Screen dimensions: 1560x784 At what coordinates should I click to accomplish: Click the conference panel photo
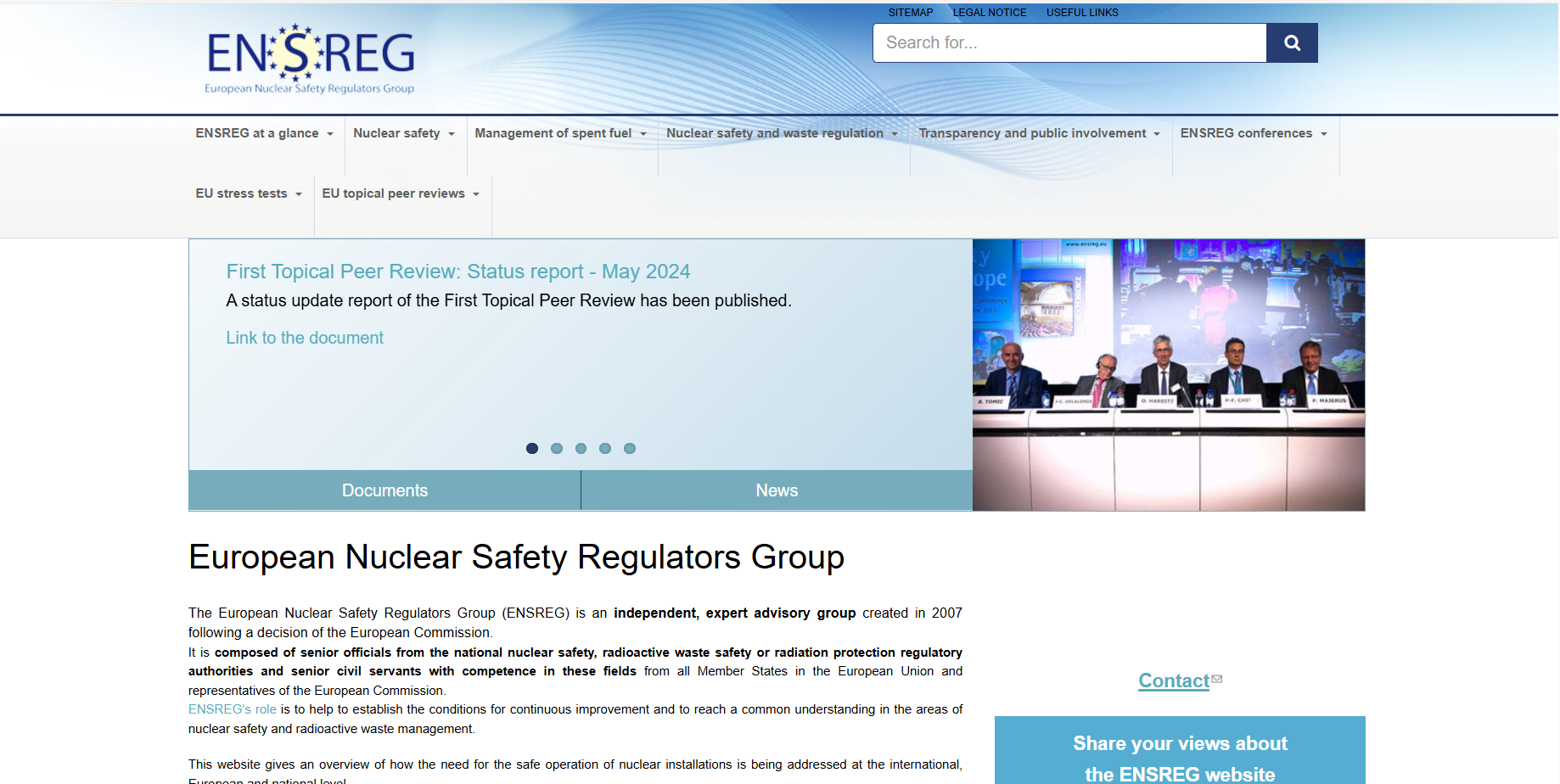tap(1169, 374)
